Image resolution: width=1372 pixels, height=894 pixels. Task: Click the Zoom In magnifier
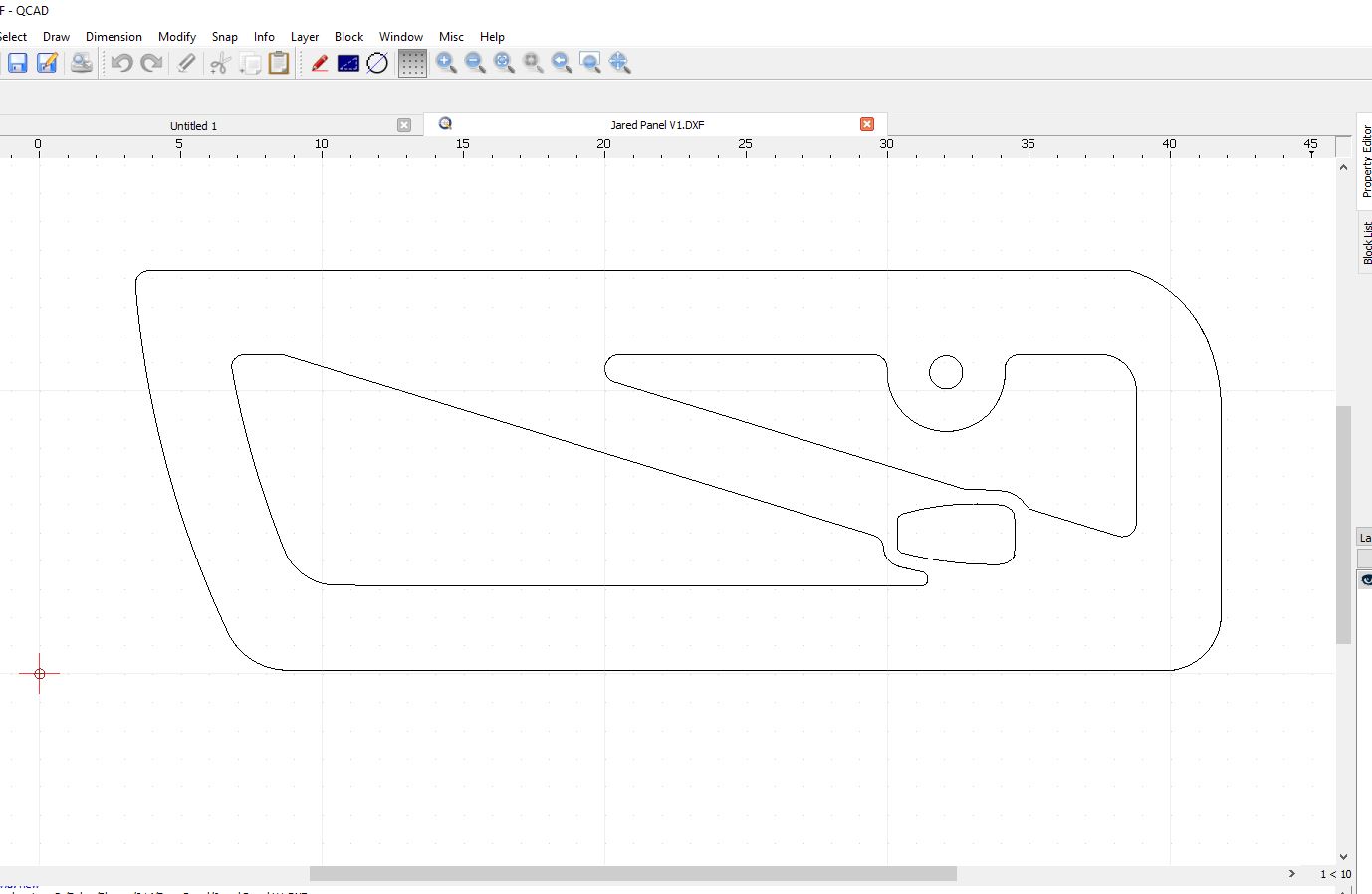point(446,64)
